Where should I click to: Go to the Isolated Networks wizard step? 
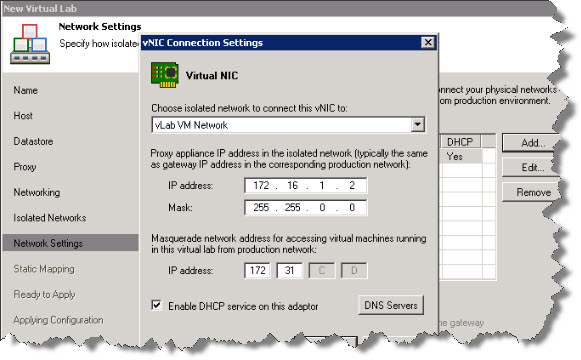(x=50, y=218)
